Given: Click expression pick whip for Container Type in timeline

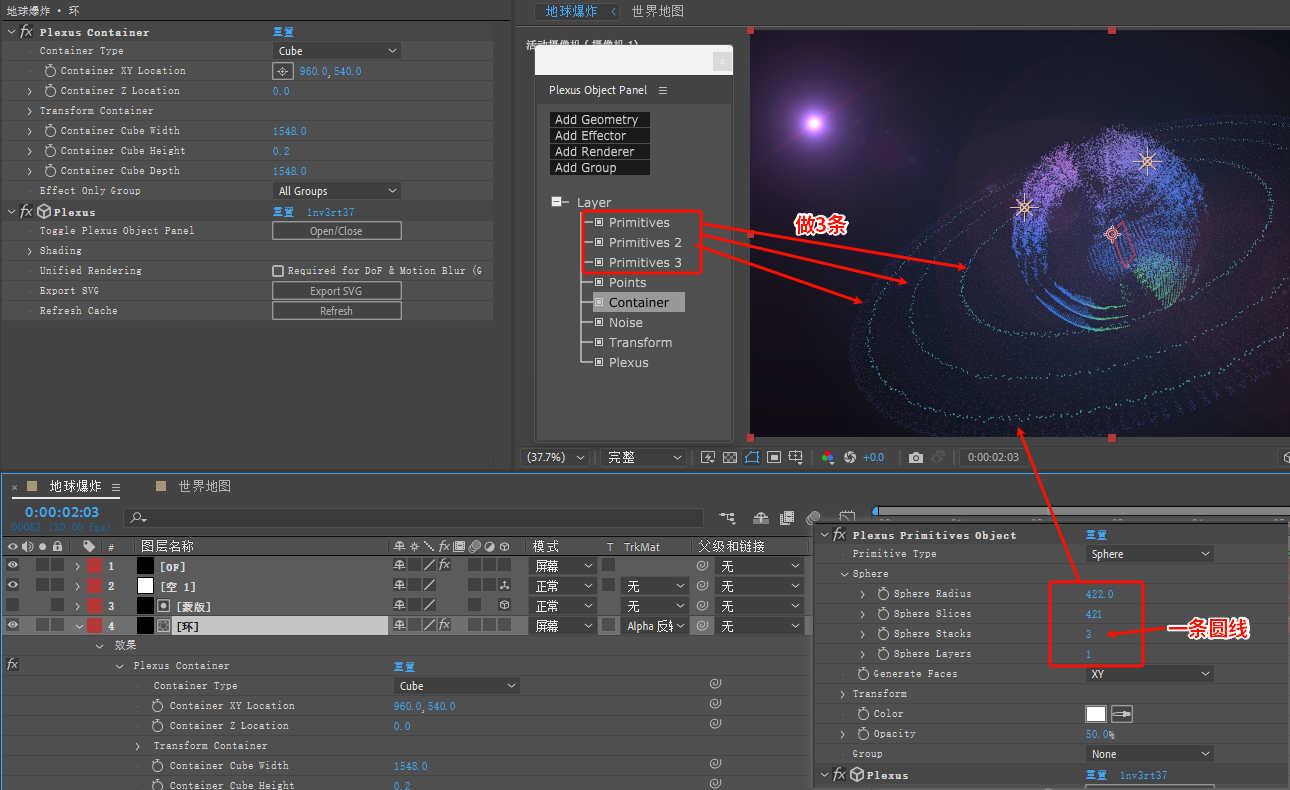Looking at the screenshot, I should (x=716, y=686).
